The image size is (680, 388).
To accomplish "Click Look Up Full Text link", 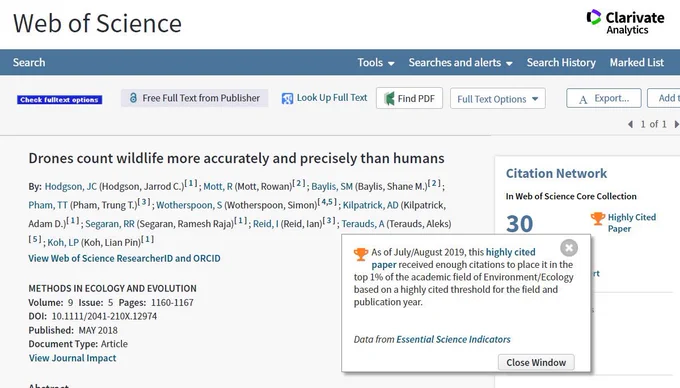I will pos(324,98).
